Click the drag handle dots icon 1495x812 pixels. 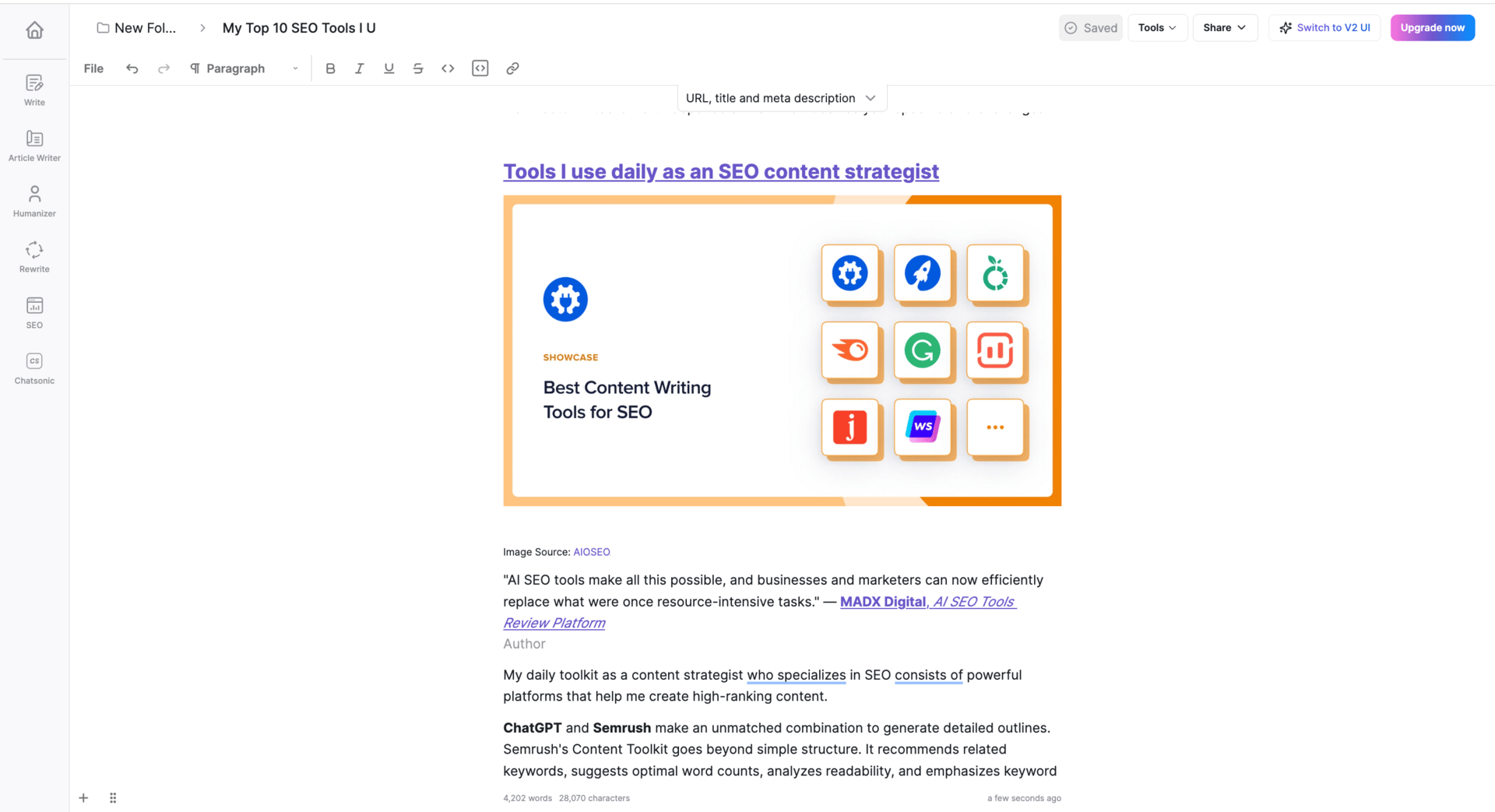click(x=113, y=798)
